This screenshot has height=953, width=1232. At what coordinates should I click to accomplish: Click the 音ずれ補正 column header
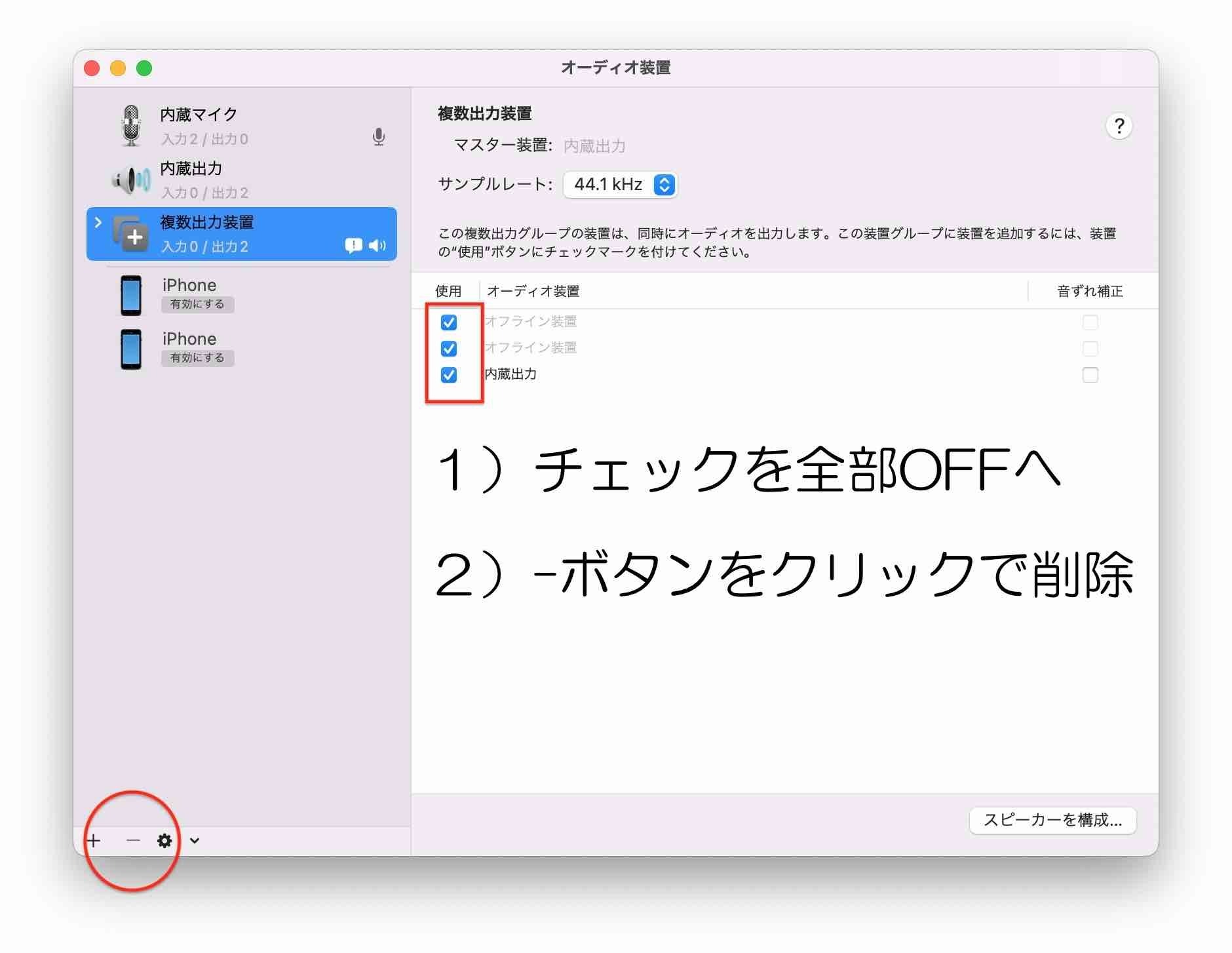(x=1090, y=291)
